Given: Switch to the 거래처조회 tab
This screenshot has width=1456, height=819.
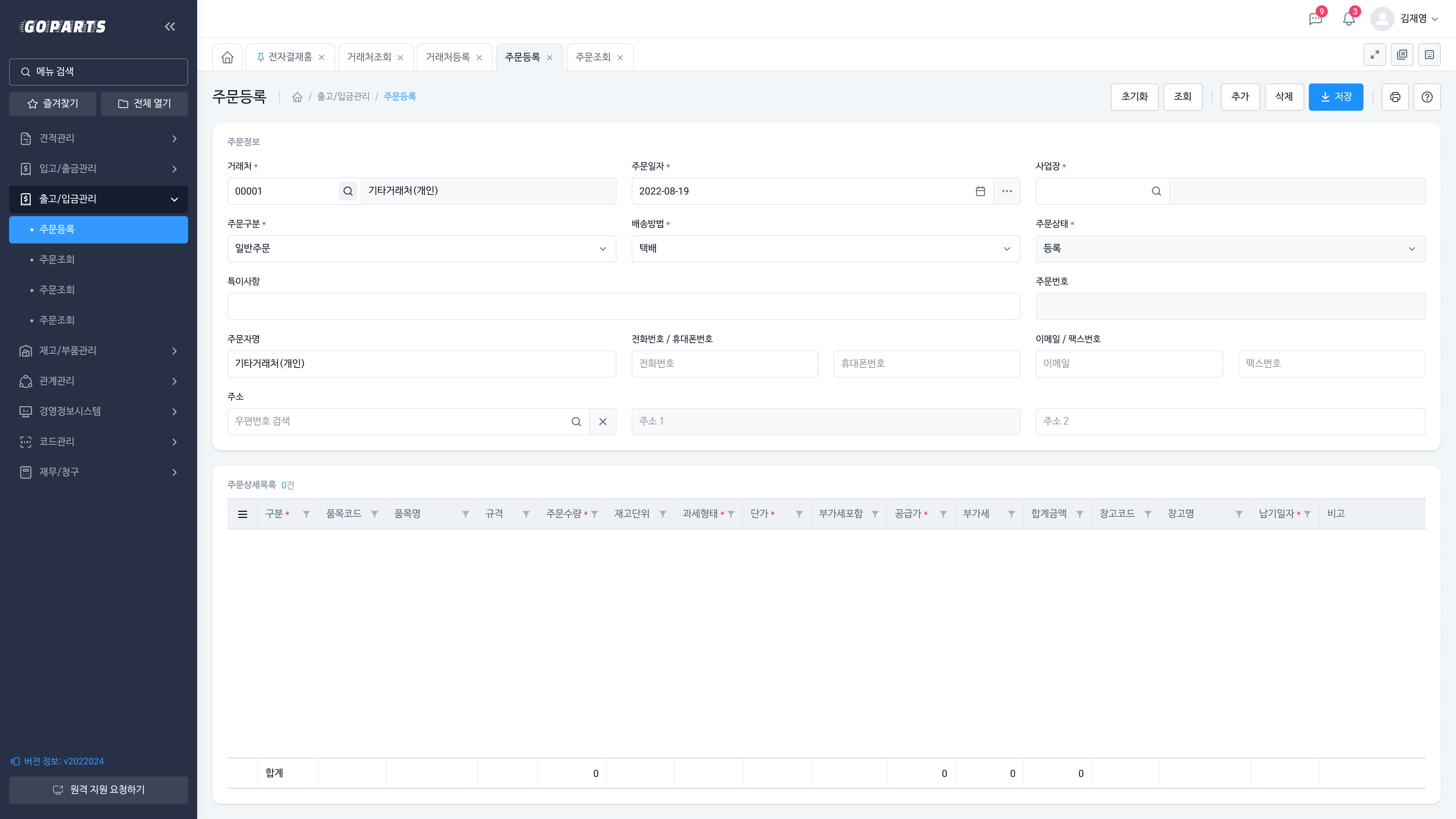Looking at the screenshot, I should [369, 57].
